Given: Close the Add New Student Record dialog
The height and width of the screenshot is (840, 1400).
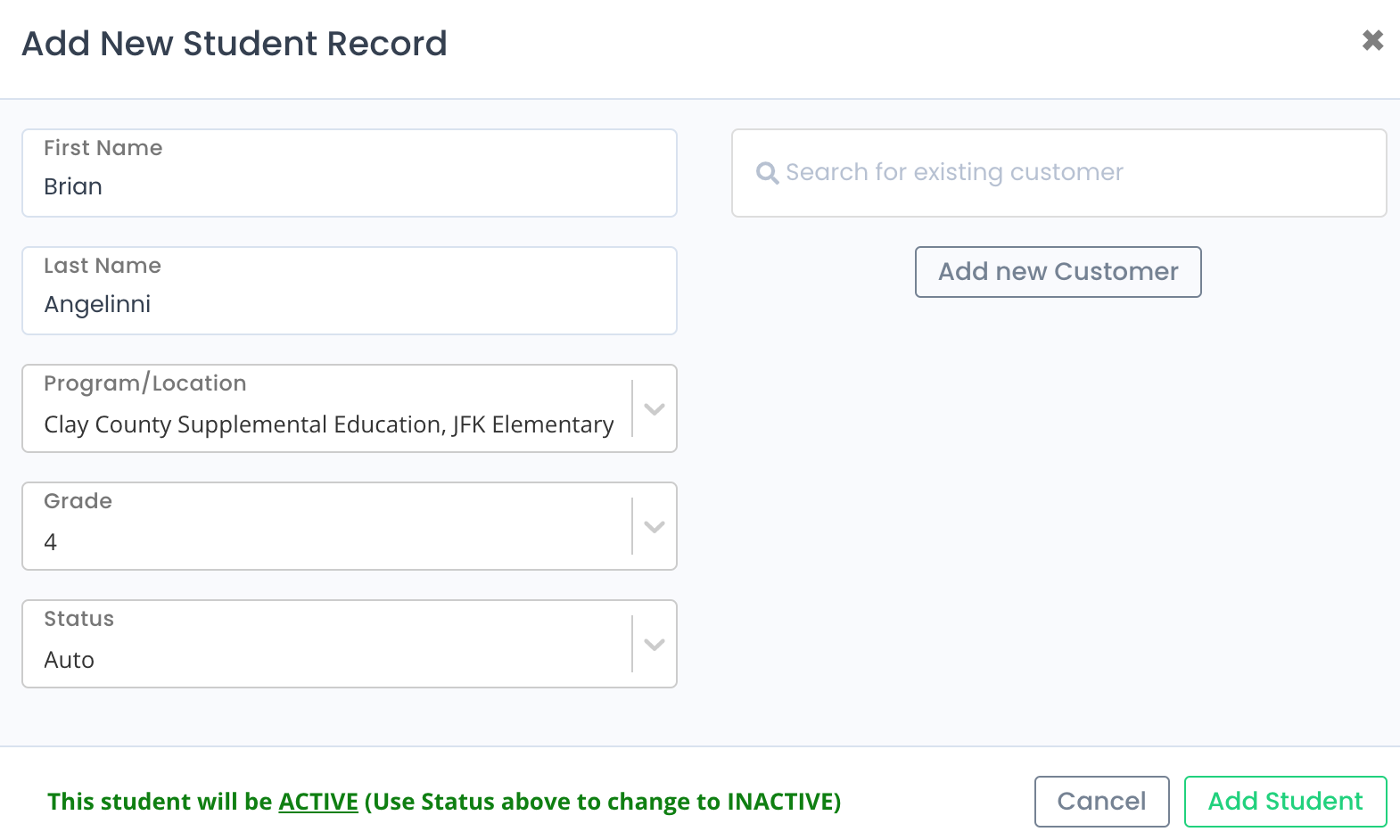Looking at the screenshot, I should (1372, 40).
